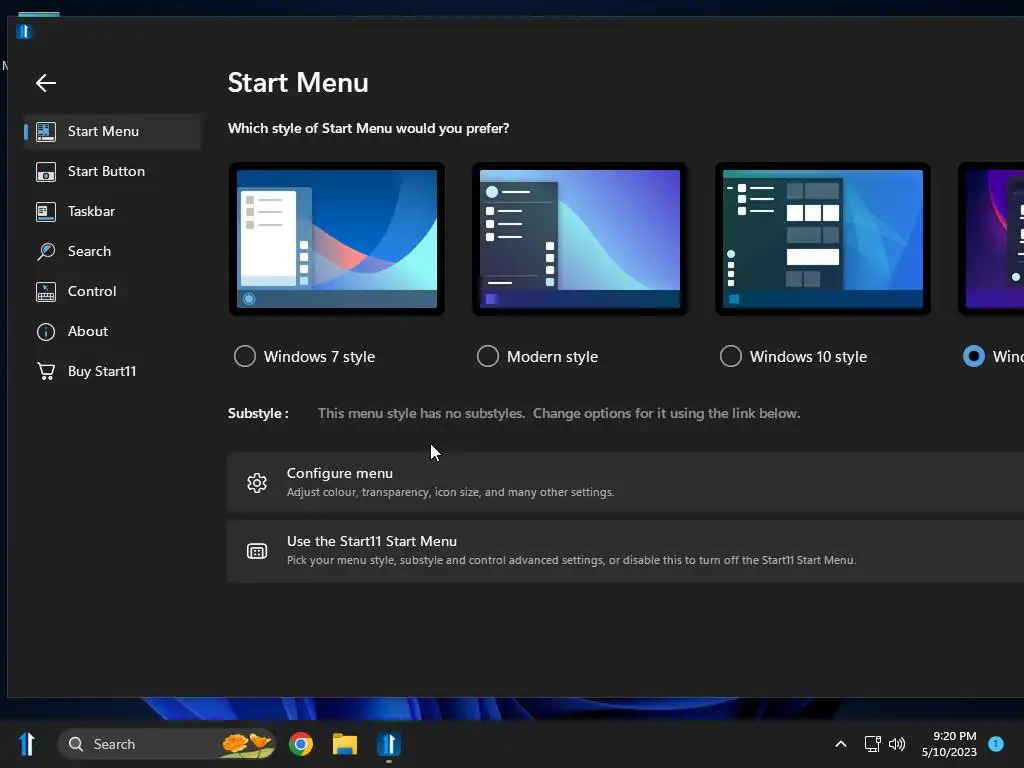This screenshot has height=768, width=1024.
Task: Open the Control sidebar section
Action: pyautogui.click(x=112, y=291)
